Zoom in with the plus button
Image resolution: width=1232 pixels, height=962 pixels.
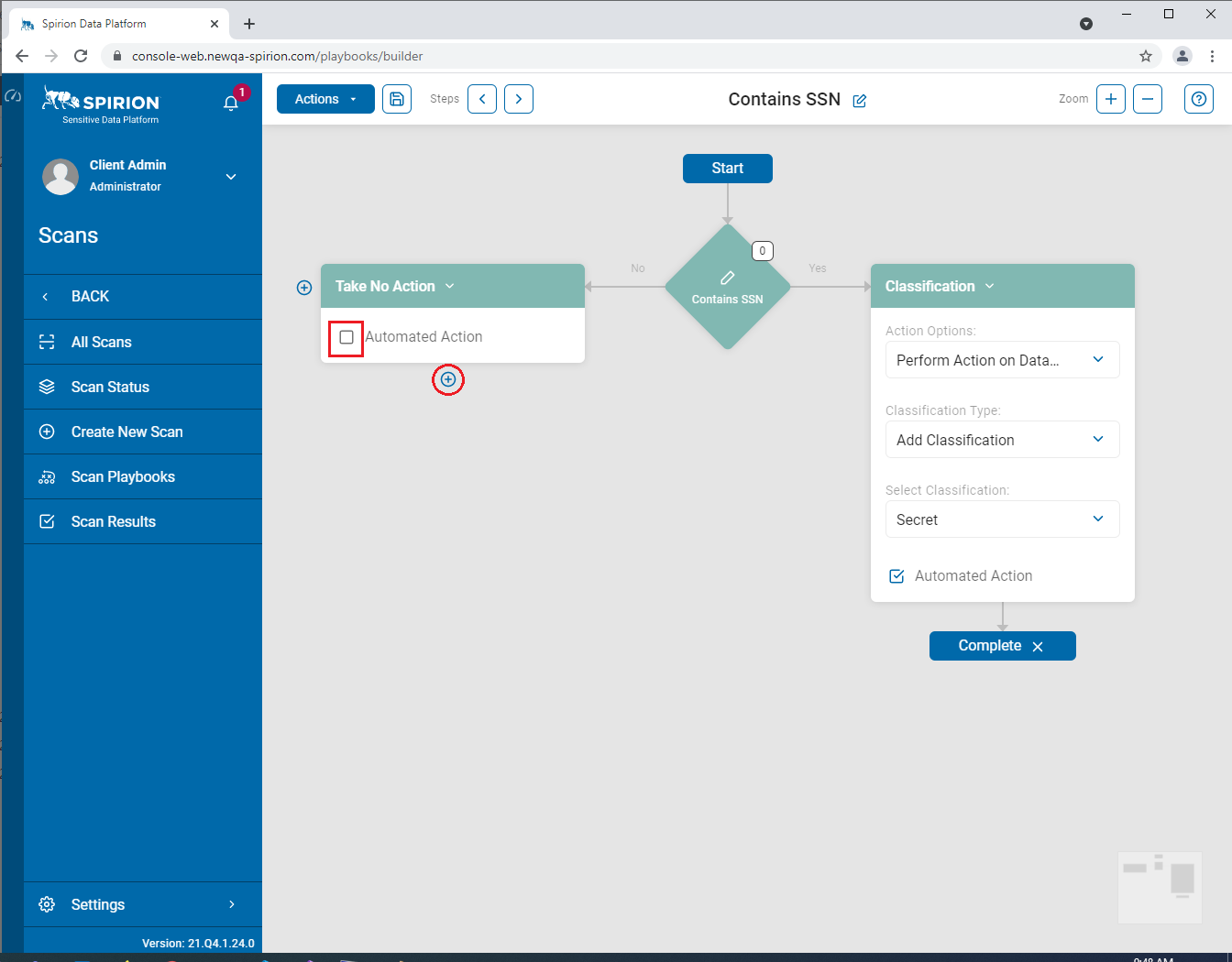(x=1111, y=99)
